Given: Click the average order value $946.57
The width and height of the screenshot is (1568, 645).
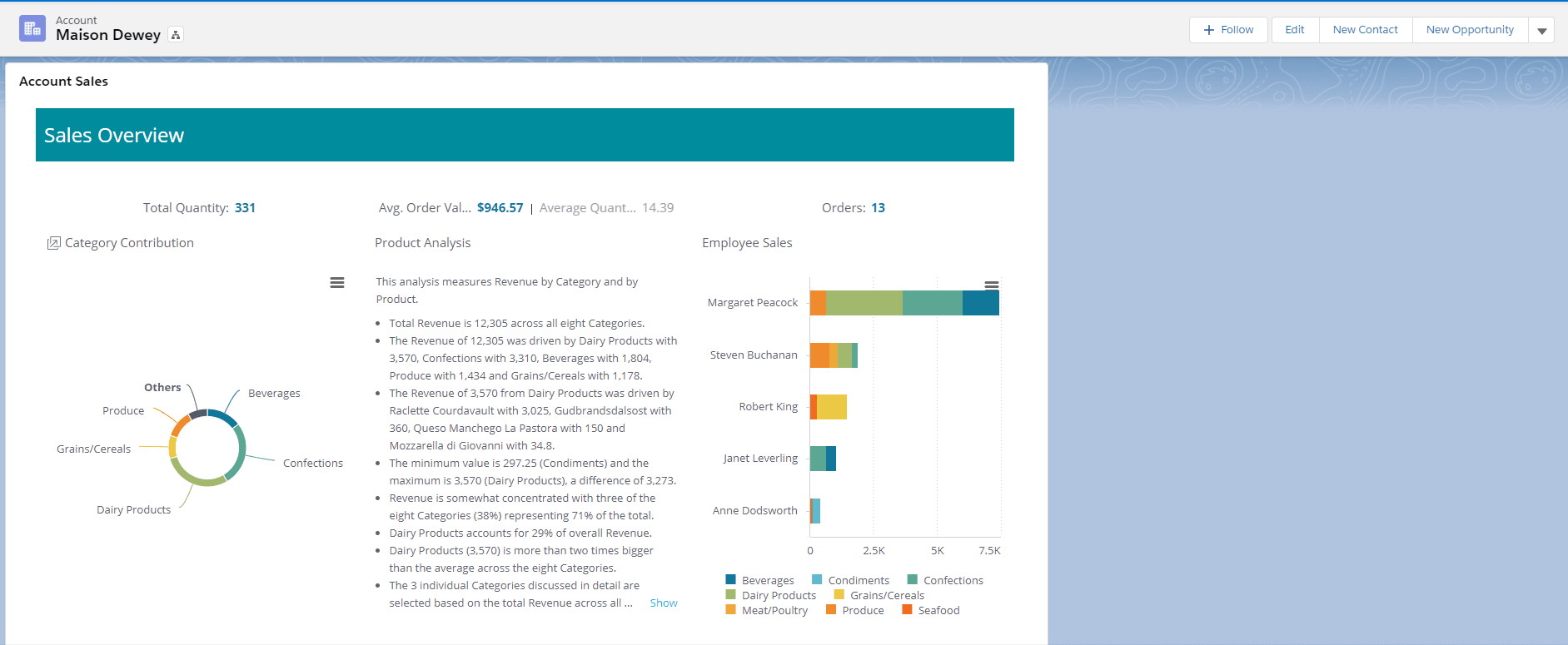Looking at the screenshot, I should pos(500,208).
